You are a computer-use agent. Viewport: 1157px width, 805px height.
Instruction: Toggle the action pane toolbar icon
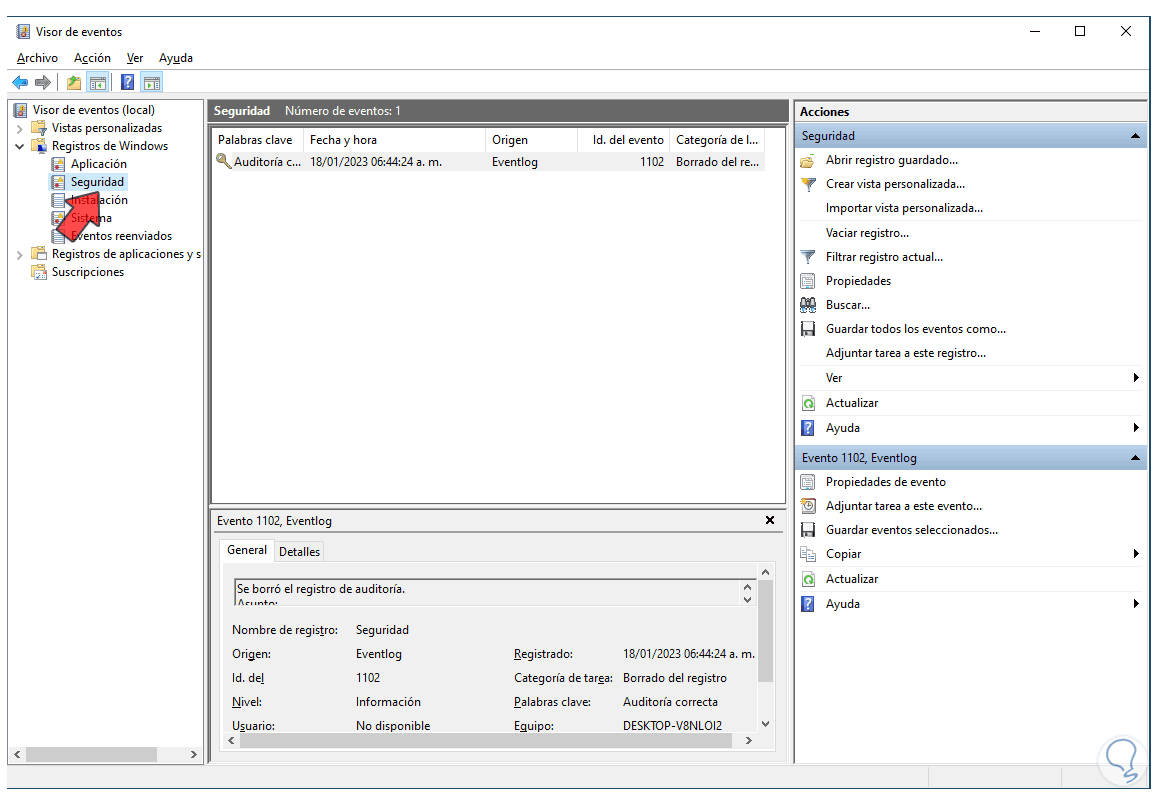click(x=152, y=83)
